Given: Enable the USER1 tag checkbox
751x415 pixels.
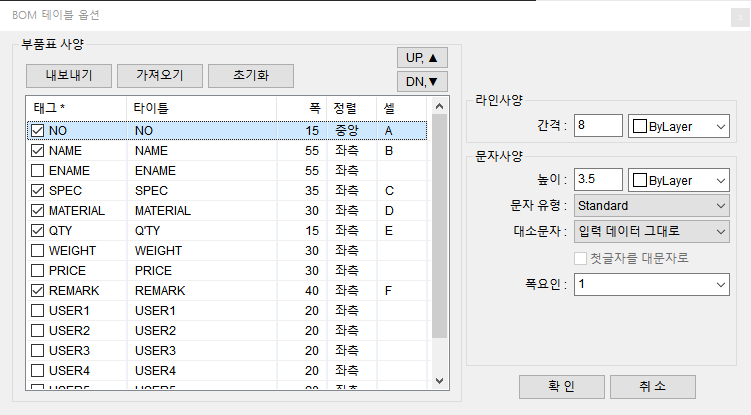Looking at the screenshot, I should pyautogui.click(x=37, y=311).
